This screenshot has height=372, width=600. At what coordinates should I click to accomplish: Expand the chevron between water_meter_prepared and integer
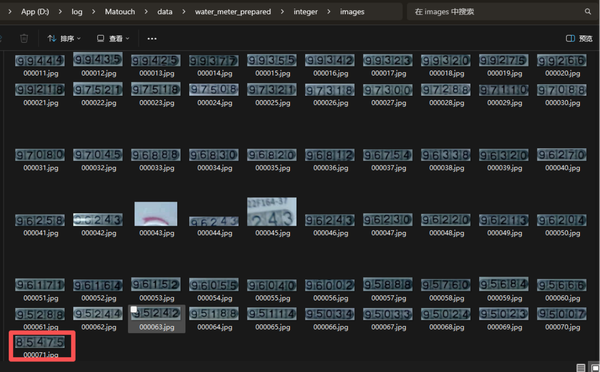282,12
